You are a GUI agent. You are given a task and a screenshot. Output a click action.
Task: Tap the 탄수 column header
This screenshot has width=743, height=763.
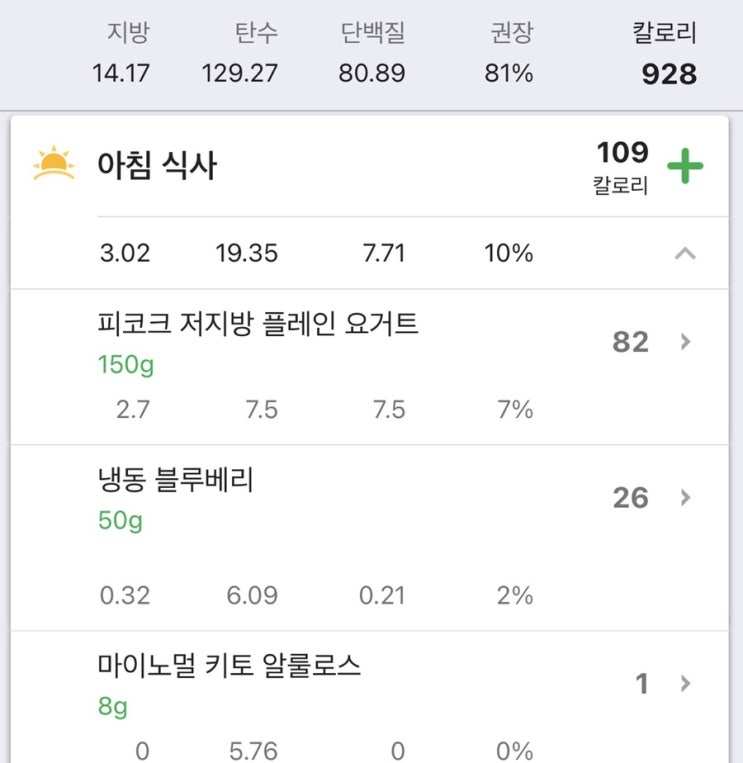(255, 33)
